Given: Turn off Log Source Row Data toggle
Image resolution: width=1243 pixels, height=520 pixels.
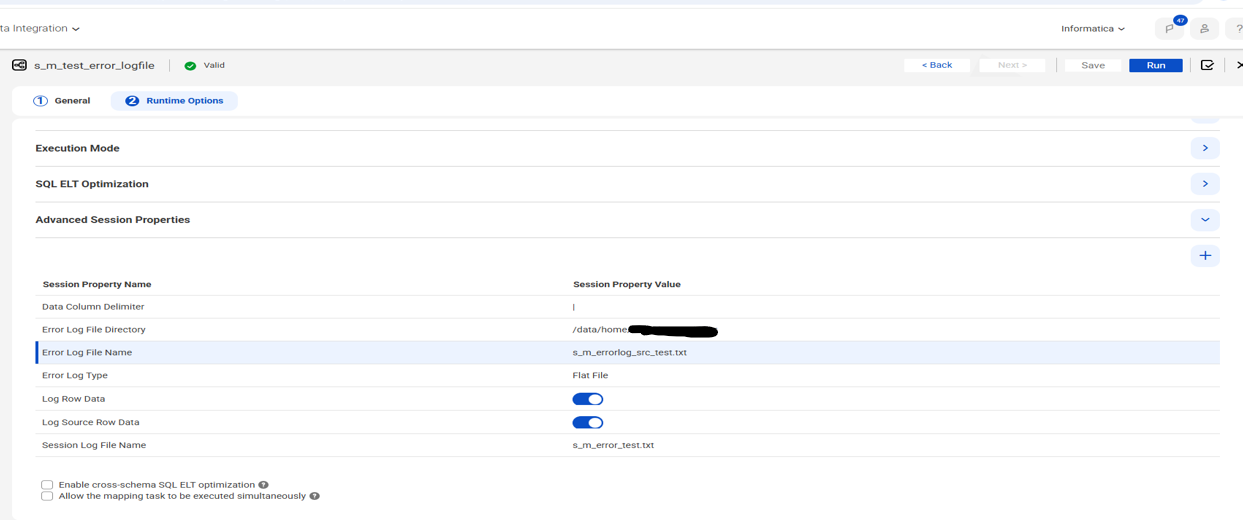Looking at the screenshot, I should (x=588, y=422).
